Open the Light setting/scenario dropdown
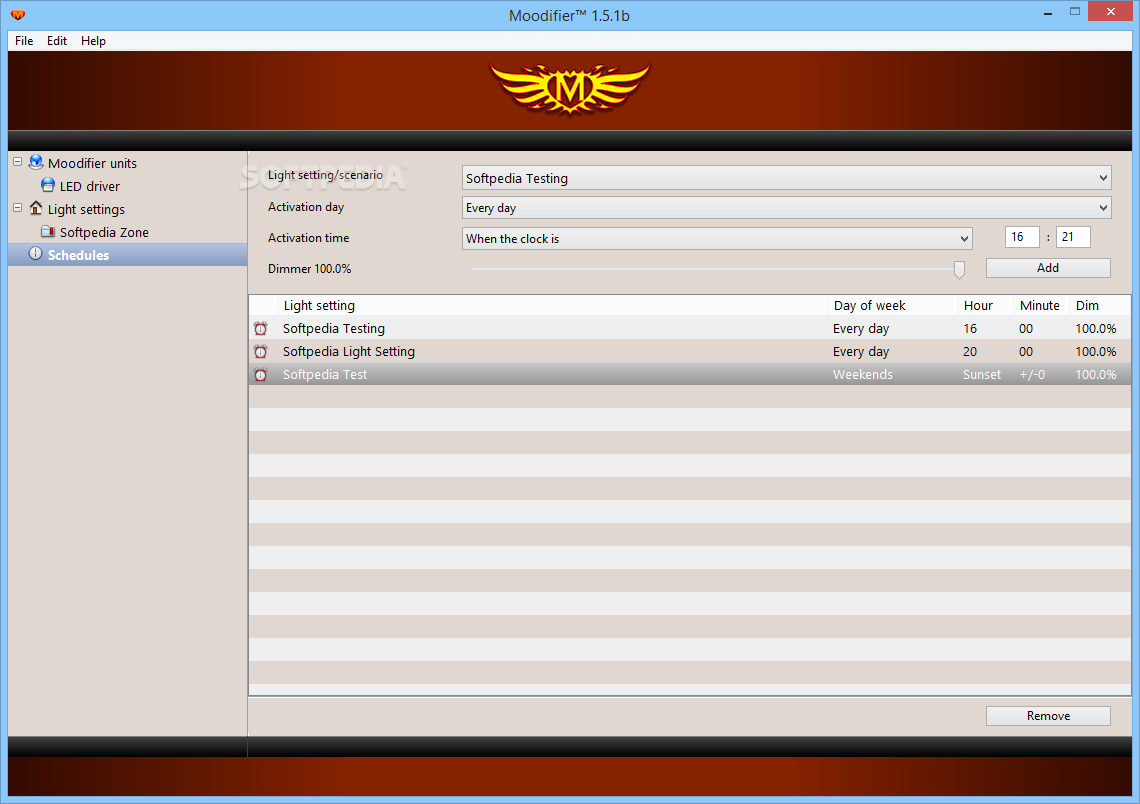 (787, 178)
